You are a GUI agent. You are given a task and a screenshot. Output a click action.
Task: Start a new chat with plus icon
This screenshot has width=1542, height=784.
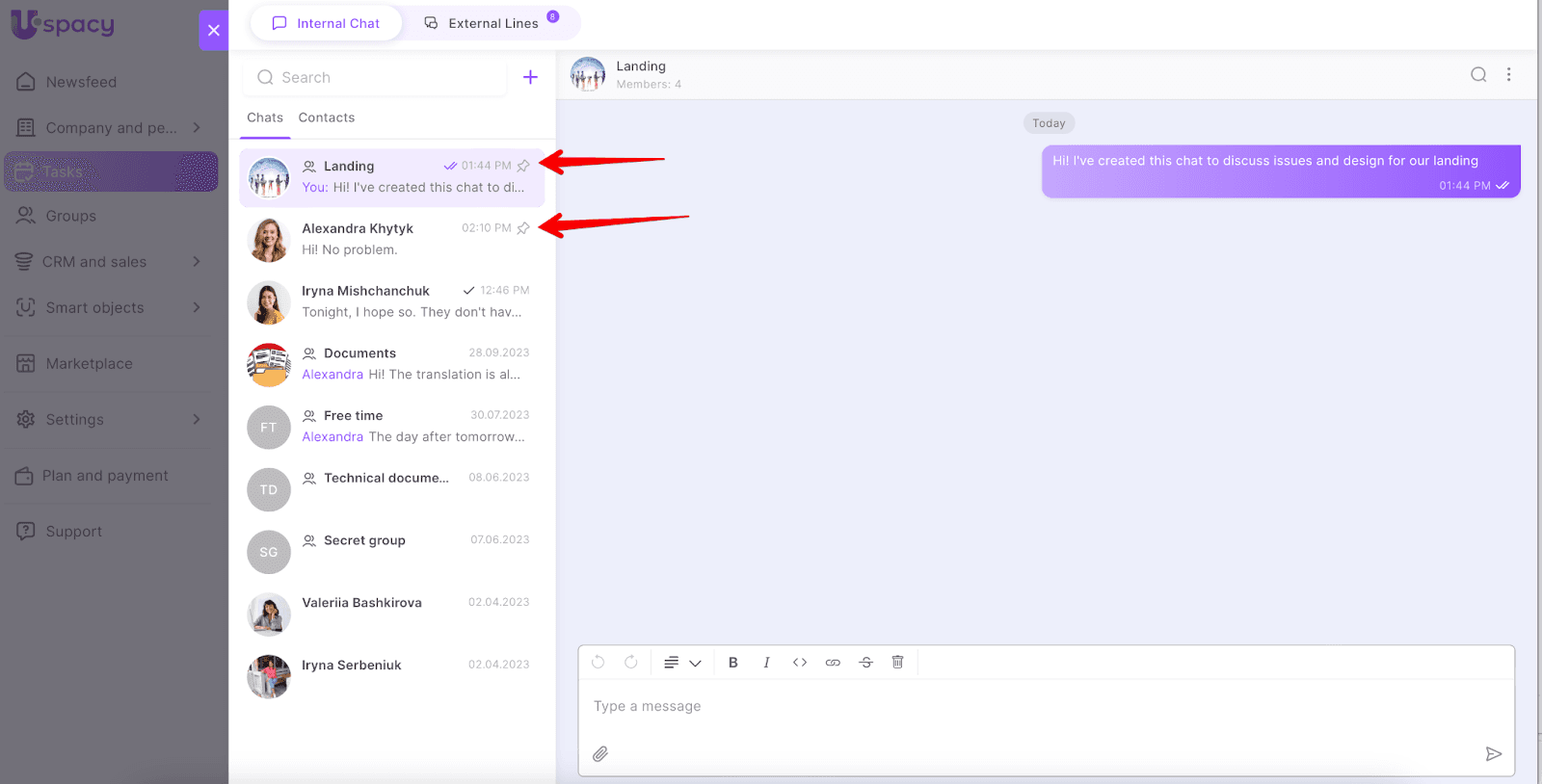coord(530,77)
